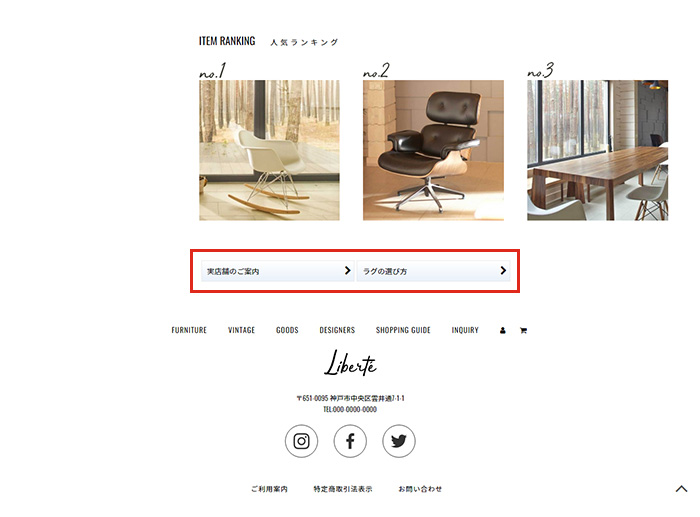Viewport: 700px width, 517px height.
Task: Open the Facebook social icon
Action: (350, 441)
